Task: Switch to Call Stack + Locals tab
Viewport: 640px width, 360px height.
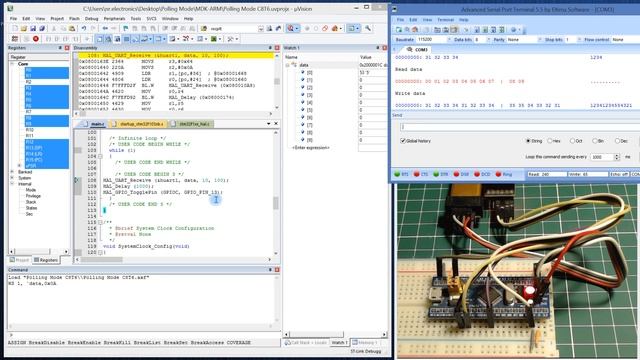Action: coord(306,342)
